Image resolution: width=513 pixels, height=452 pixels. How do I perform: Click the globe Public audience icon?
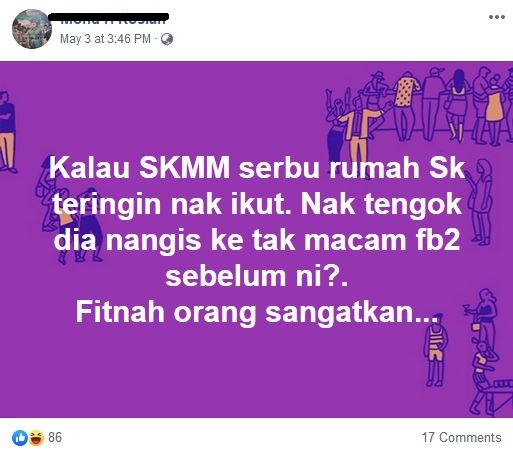[x=167, y=39]
